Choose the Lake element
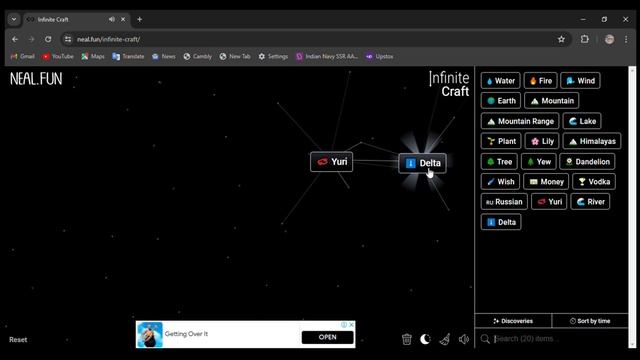The width and height of the screenshot is (640, 360). [582, 121]
